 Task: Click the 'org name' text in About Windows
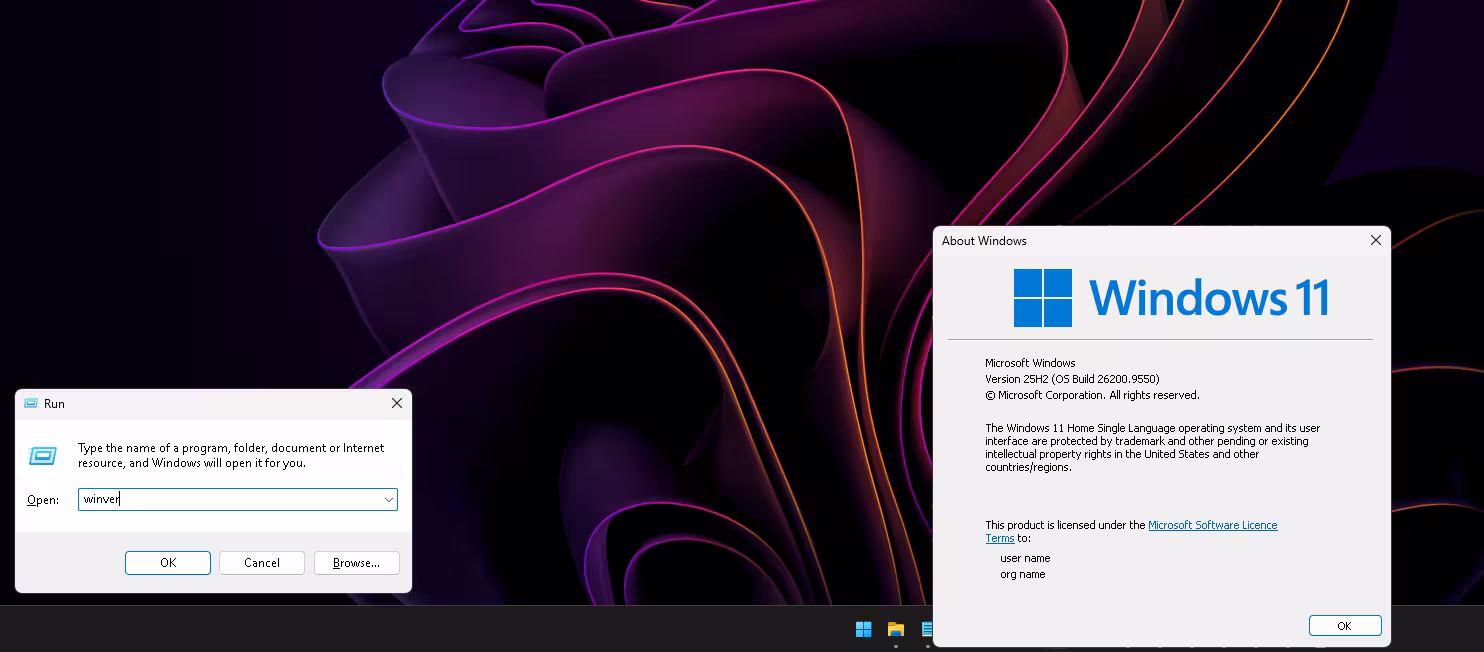coord(1023,574)
